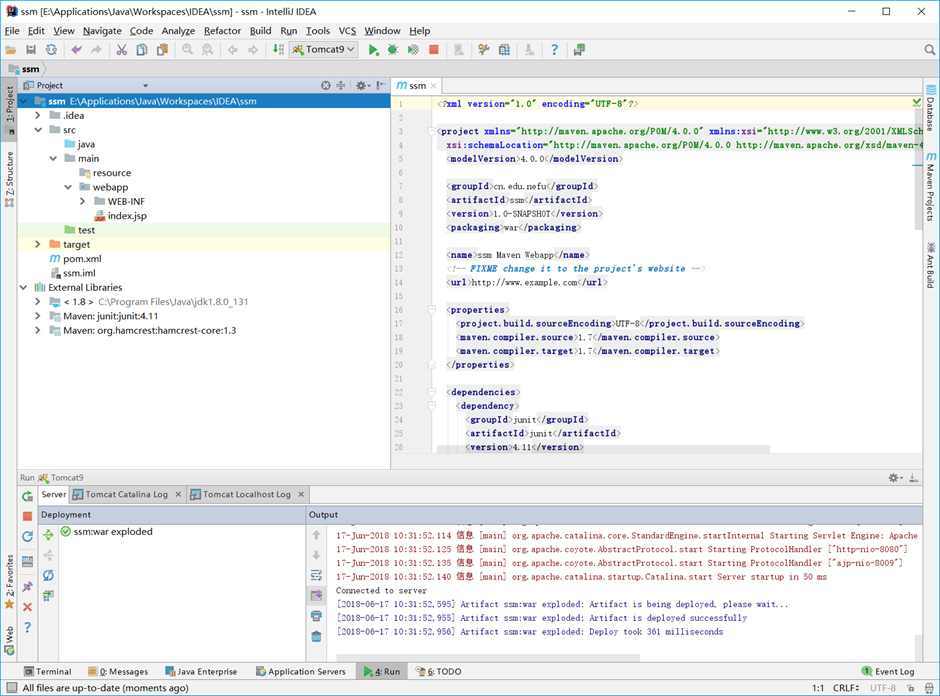Expand the WEB-INF folder
This screenshot has width=940, height=696.
[82, 201]
